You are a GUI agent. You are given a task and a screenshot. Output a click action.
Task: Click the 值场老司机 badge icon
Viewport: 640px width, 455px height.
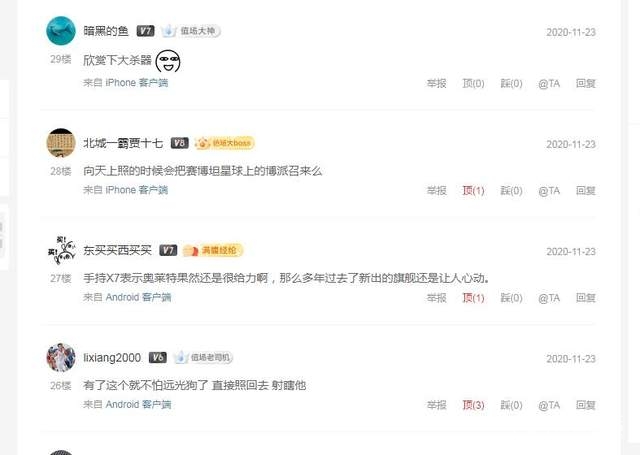[203, 357]
